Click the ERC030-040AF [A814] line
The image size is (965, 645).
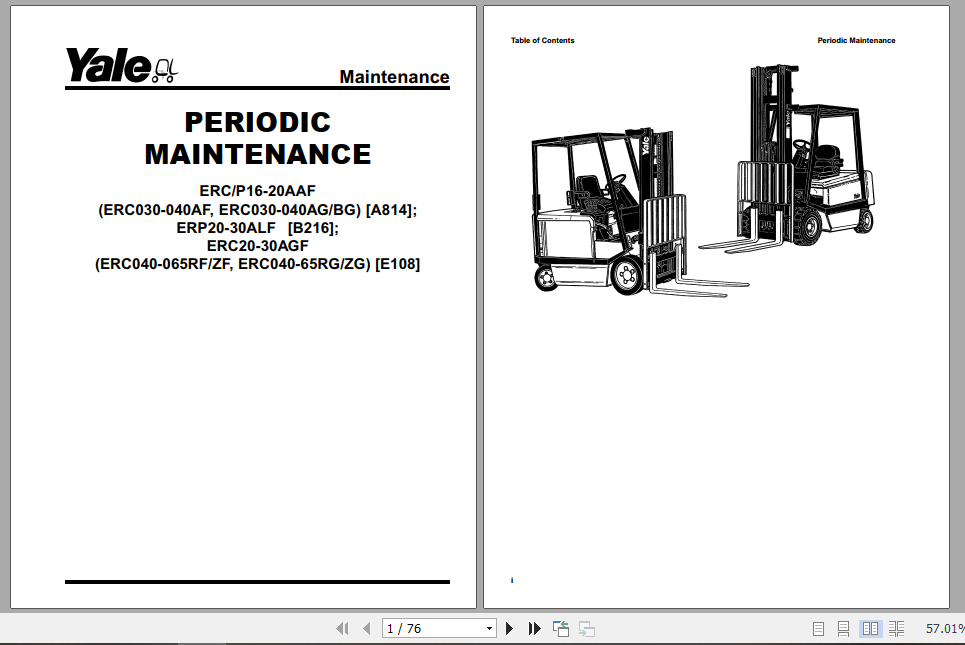click(257, 210)
